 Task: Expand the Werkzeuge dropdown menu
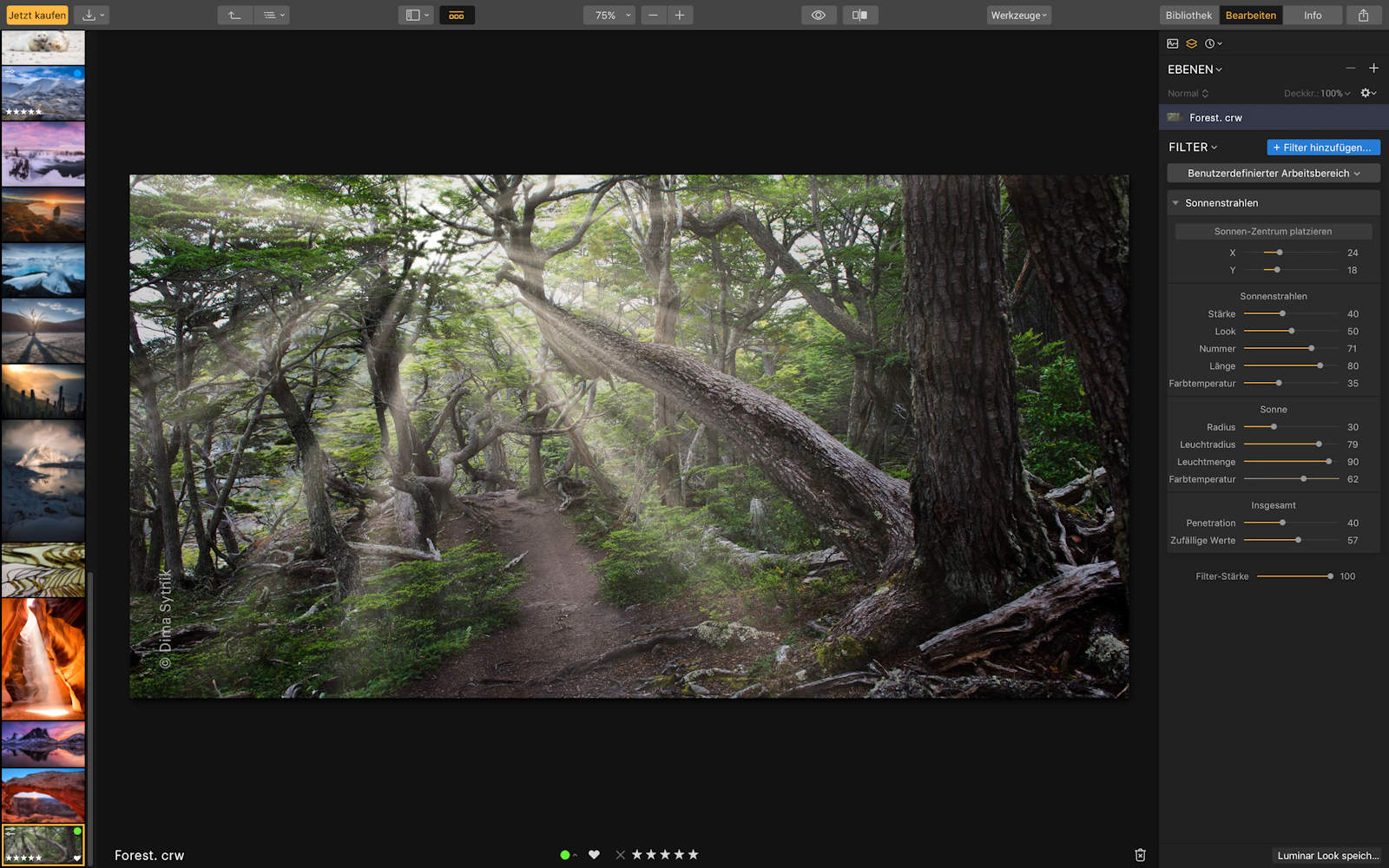tap(1018, 16)
